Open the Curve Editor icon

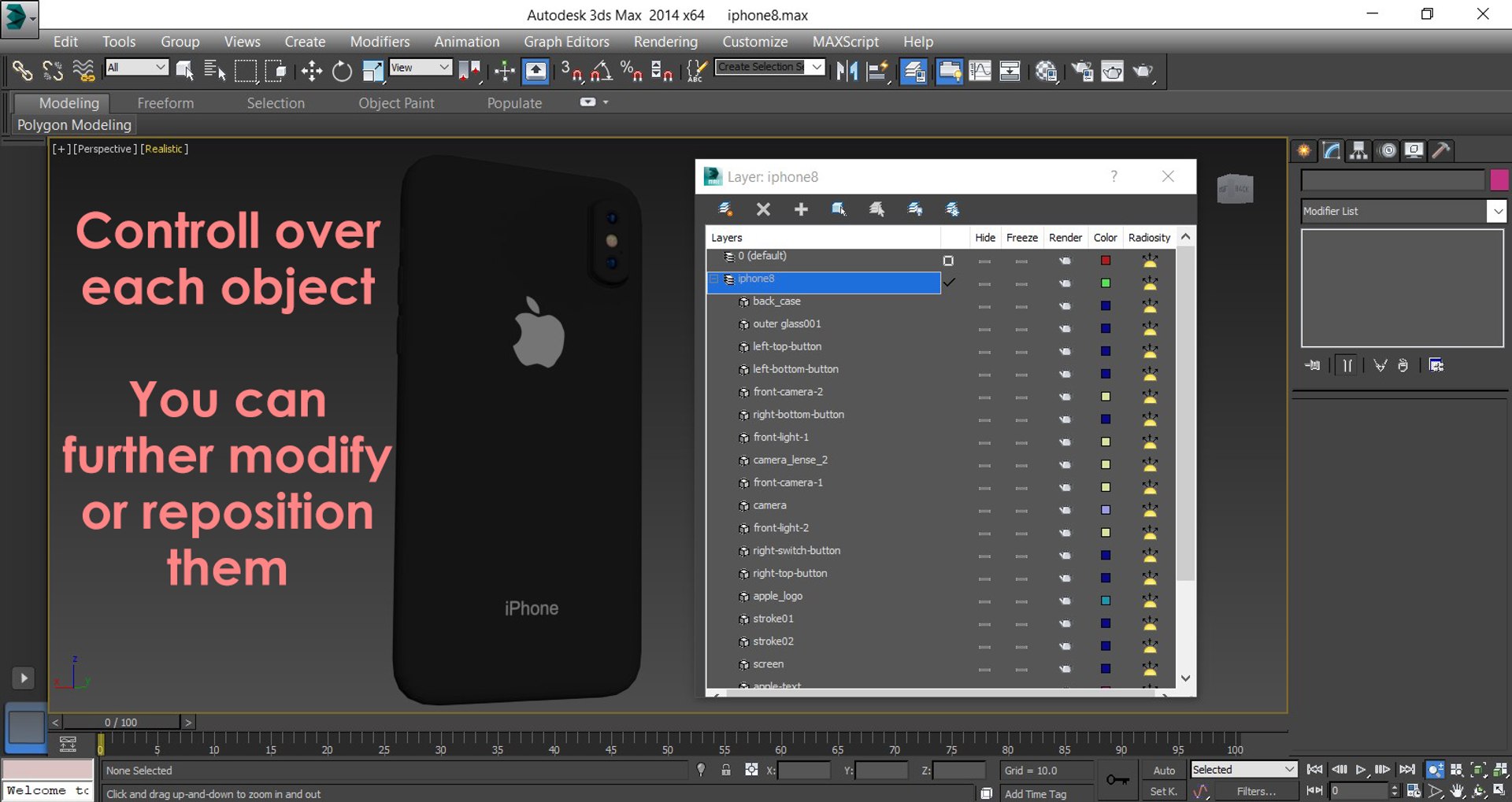coord(980,72)
